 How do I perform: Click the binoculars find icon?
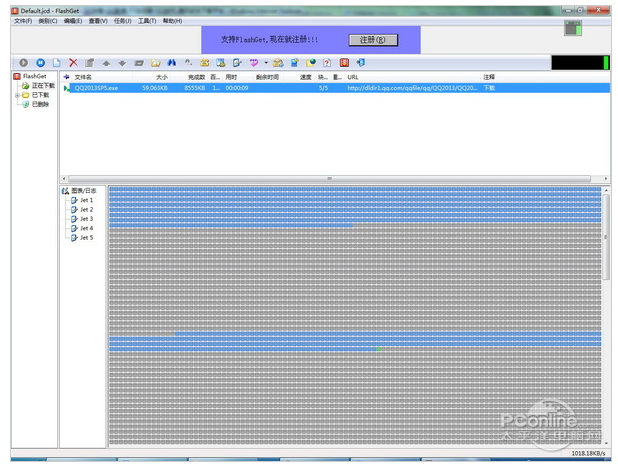pyautogui.click(x=171, y=63)
